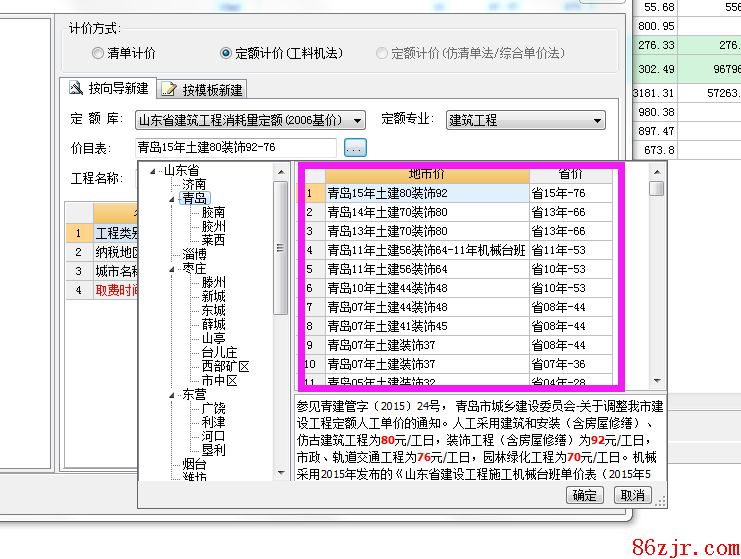Open the 定额库 dropdown list
The image size is (741, 559).
pos(357,120)
